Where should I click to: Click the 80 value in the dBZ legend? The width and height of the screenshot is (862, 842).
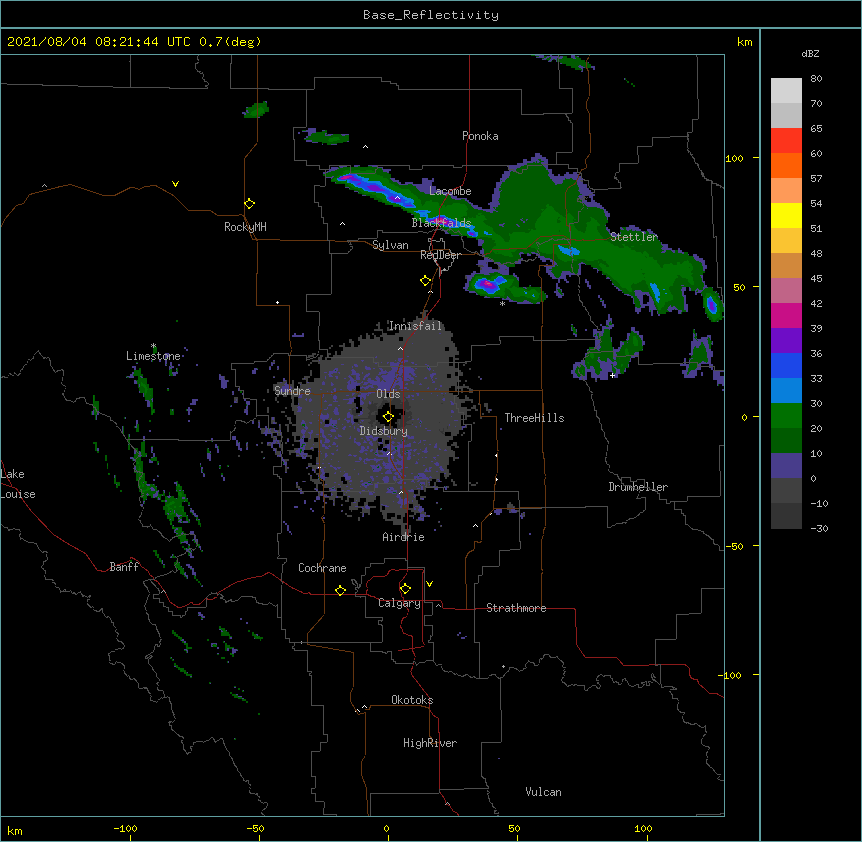tap(816, 79)
